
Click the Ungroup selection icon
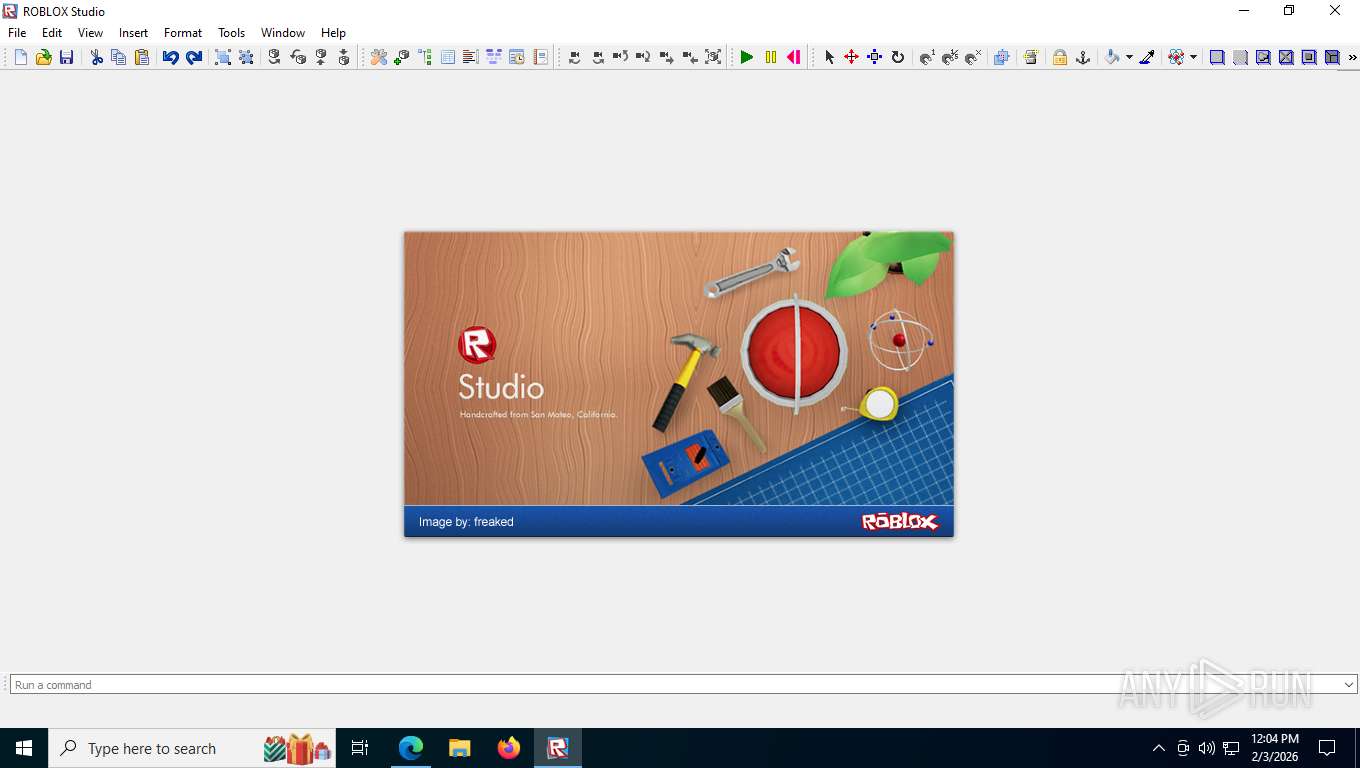pos(246,57)
